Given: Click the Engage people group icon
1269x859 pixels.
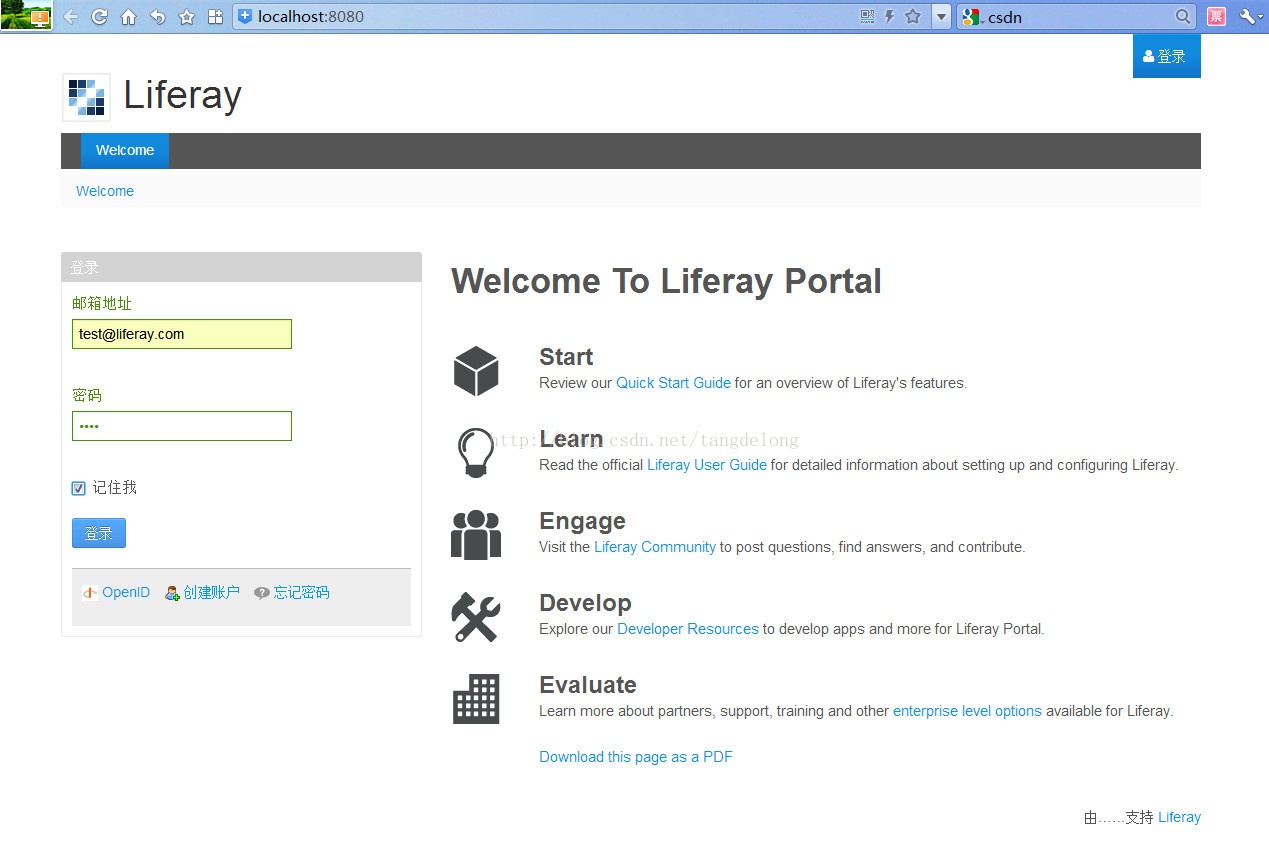Looking at the screenshot, I should click(x=476, y=535).
